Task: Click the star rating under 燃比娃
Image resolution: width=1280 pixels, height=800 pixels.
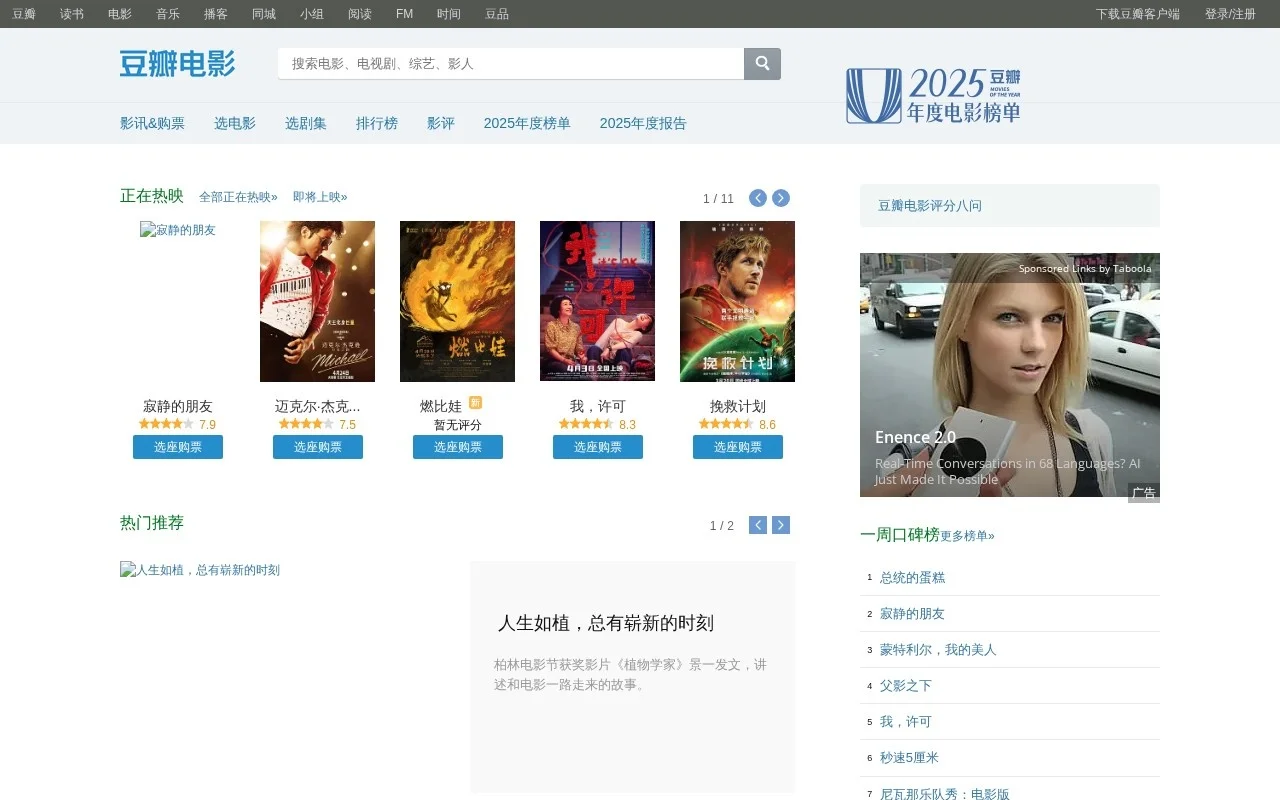Action: click(457, 424)
